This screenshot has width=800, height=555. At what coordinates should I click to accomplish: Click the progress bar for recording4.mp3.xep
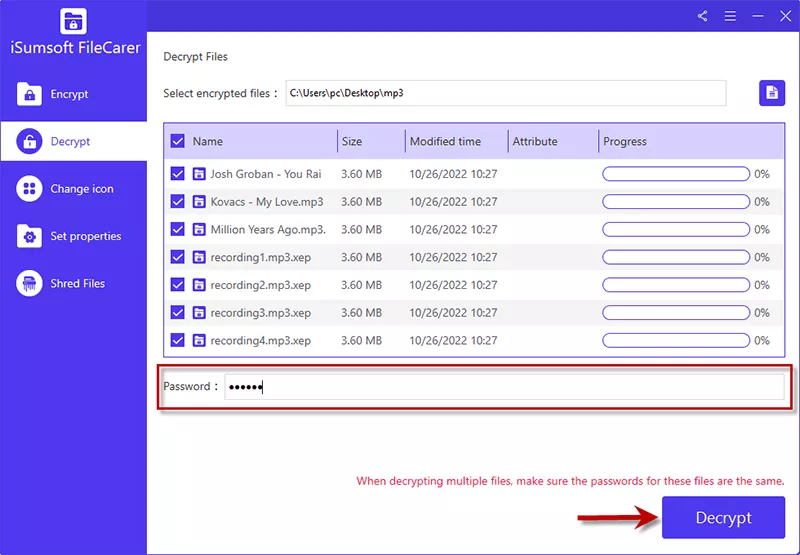click(x=675, y=340)
